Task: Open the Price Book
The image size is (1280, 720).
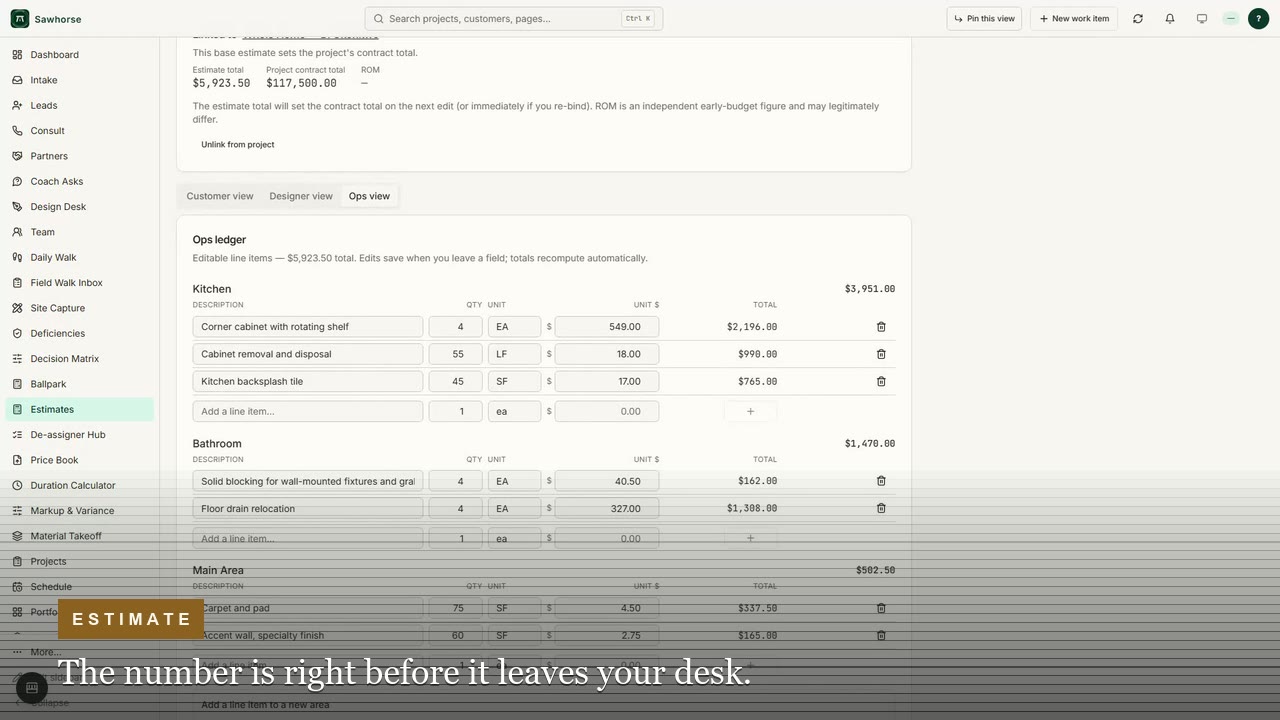Action: coord(80,460)
